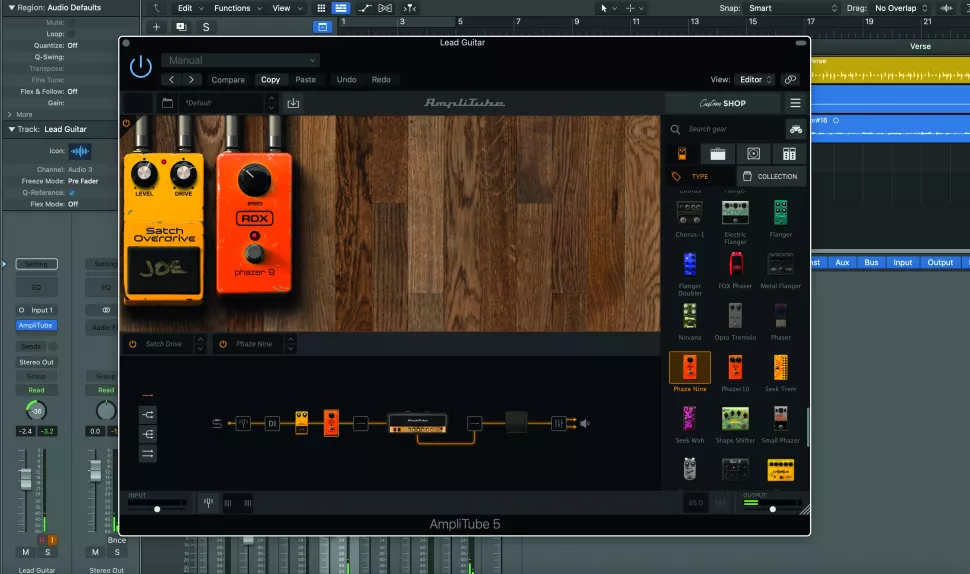This screenshot has height=574, width=970.
Task: Click the stomp pedal category icon
Action: pos(682,154)
